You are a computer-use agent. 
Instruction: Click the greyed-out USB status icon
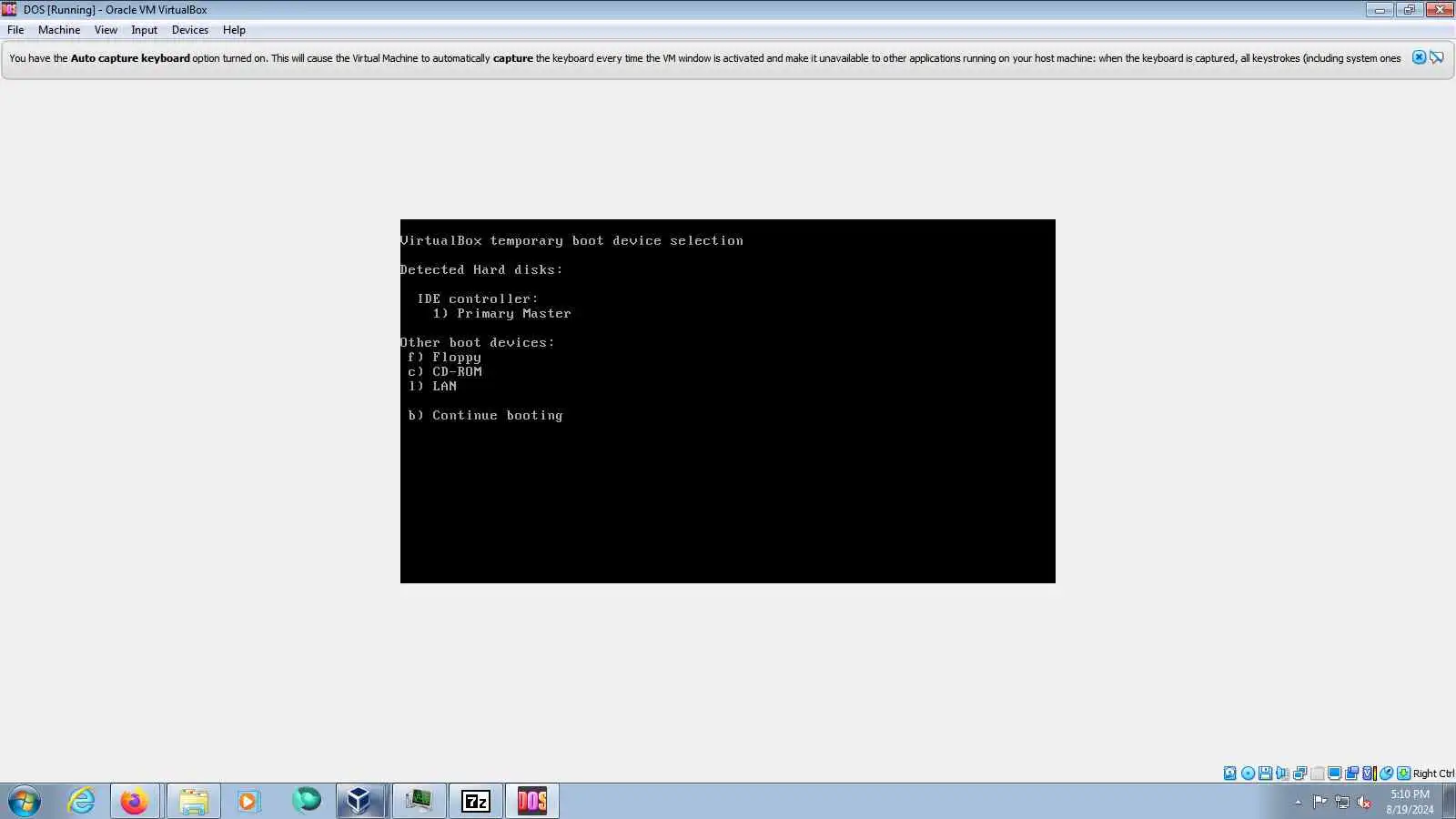1317,773
